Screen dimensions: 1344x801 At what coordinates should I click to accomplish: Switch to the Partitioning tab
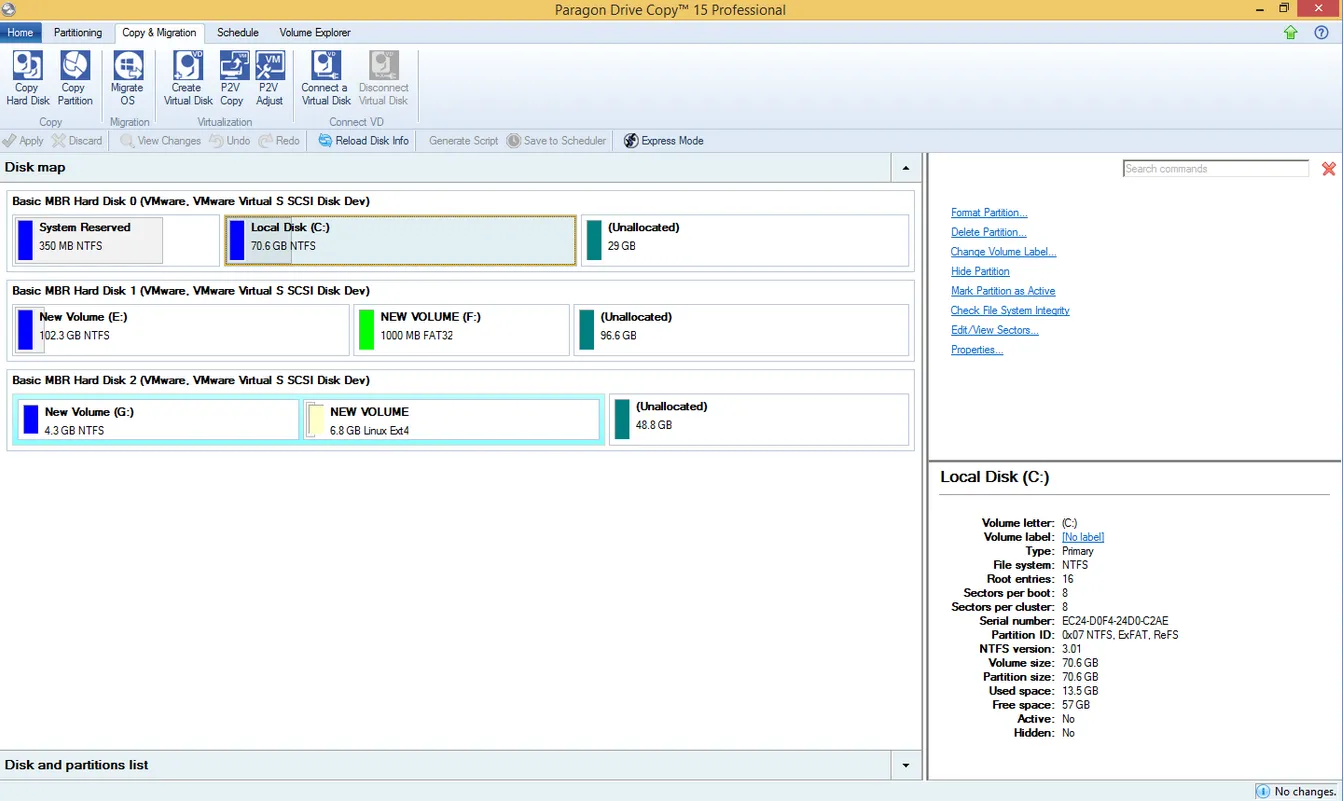tap(77, 32)
